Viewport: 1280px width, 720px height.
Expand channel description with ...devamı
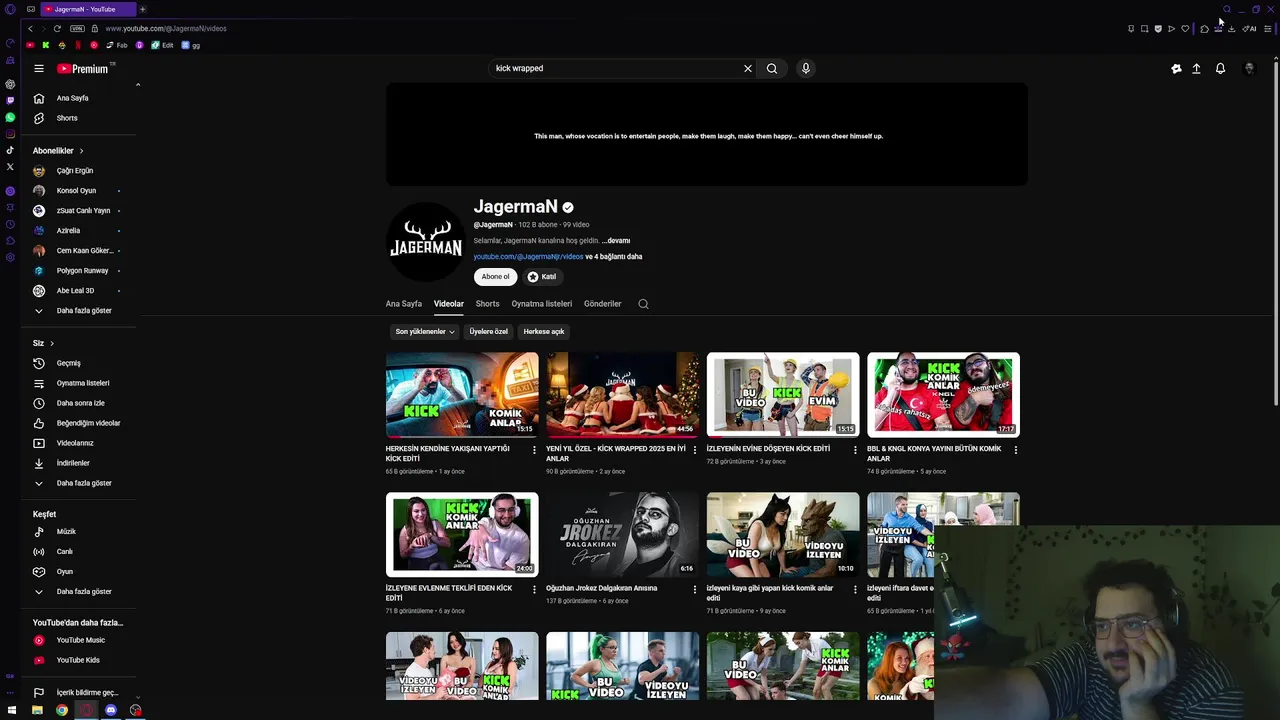tap(616, 241)
